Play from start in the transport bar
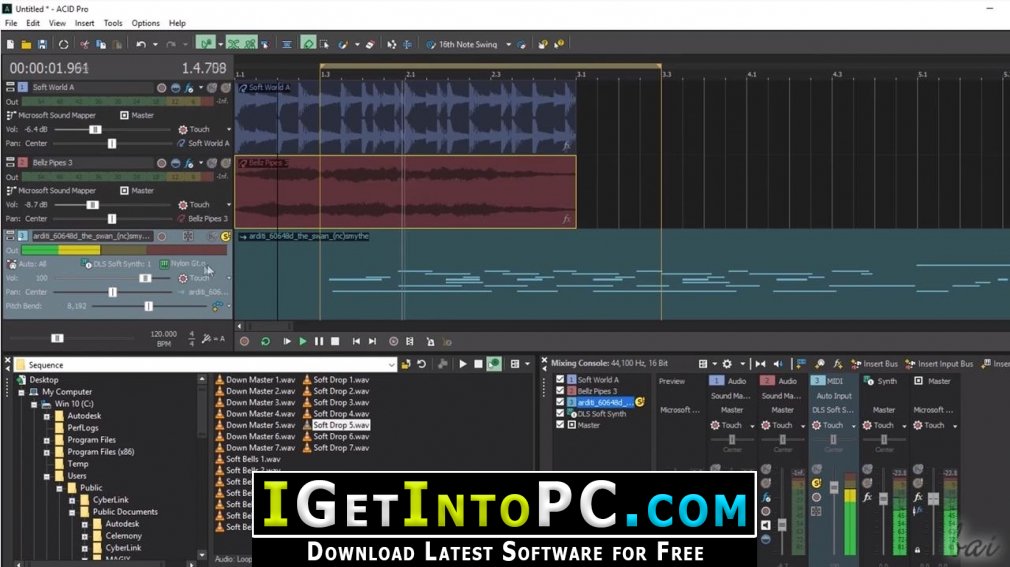 pyautogui.click(x=287, y=341)
